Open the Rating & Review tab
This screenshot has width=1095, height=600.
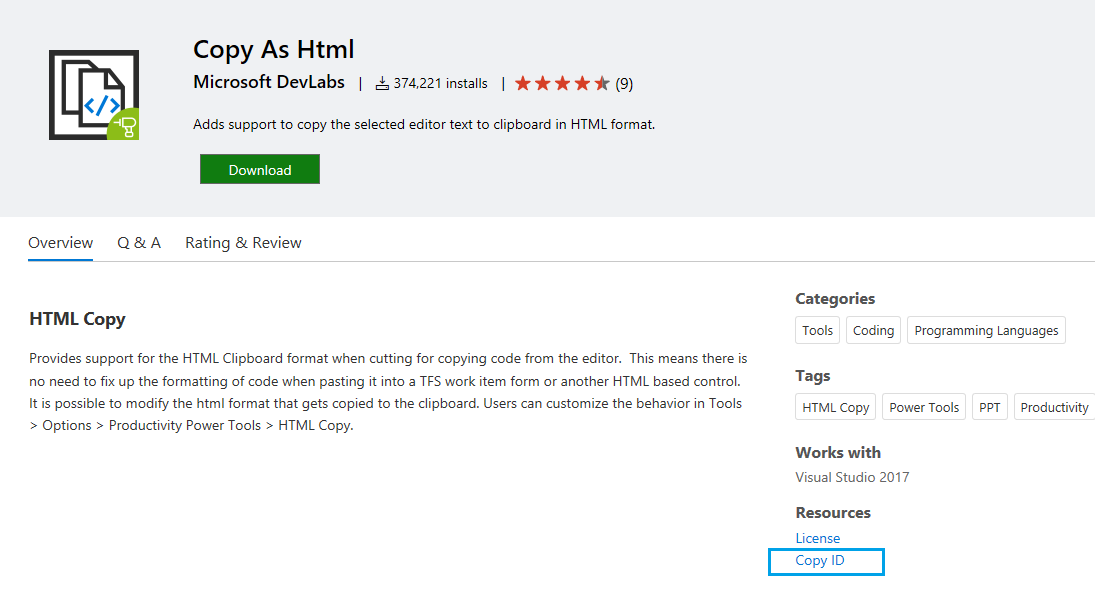(243, 242)
